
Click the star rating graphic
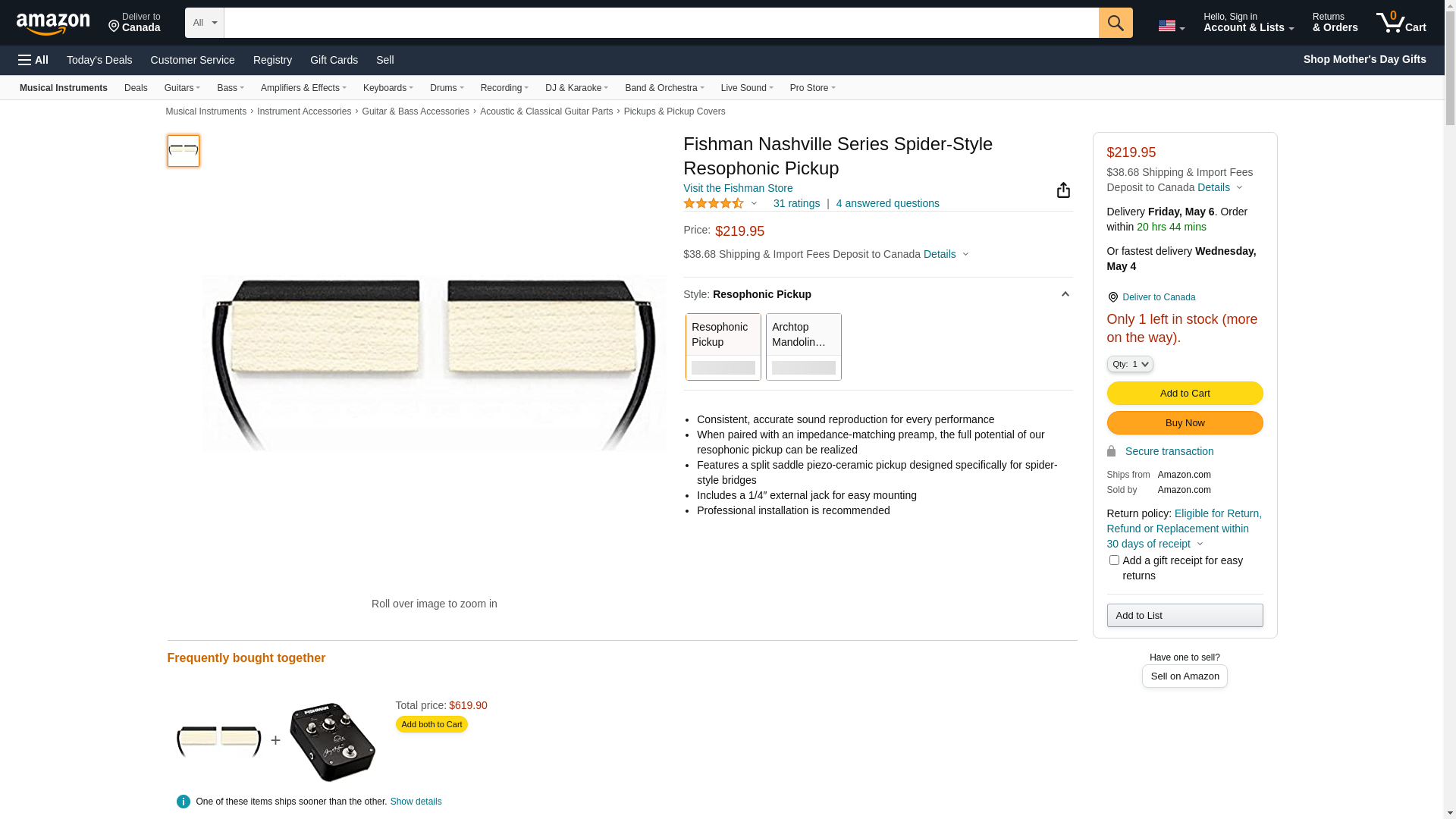(x=713, y=203)
